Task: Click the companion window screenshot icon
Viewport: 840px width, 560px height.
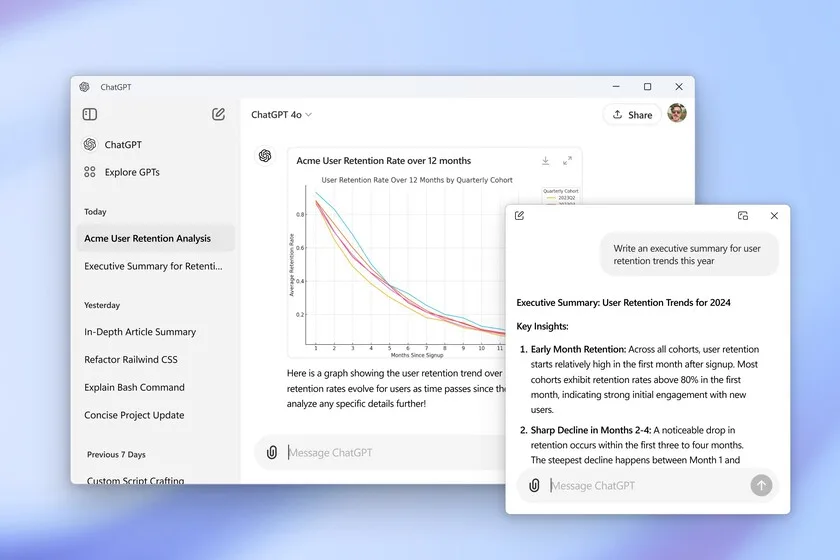Action: click(x=743, y=215)
